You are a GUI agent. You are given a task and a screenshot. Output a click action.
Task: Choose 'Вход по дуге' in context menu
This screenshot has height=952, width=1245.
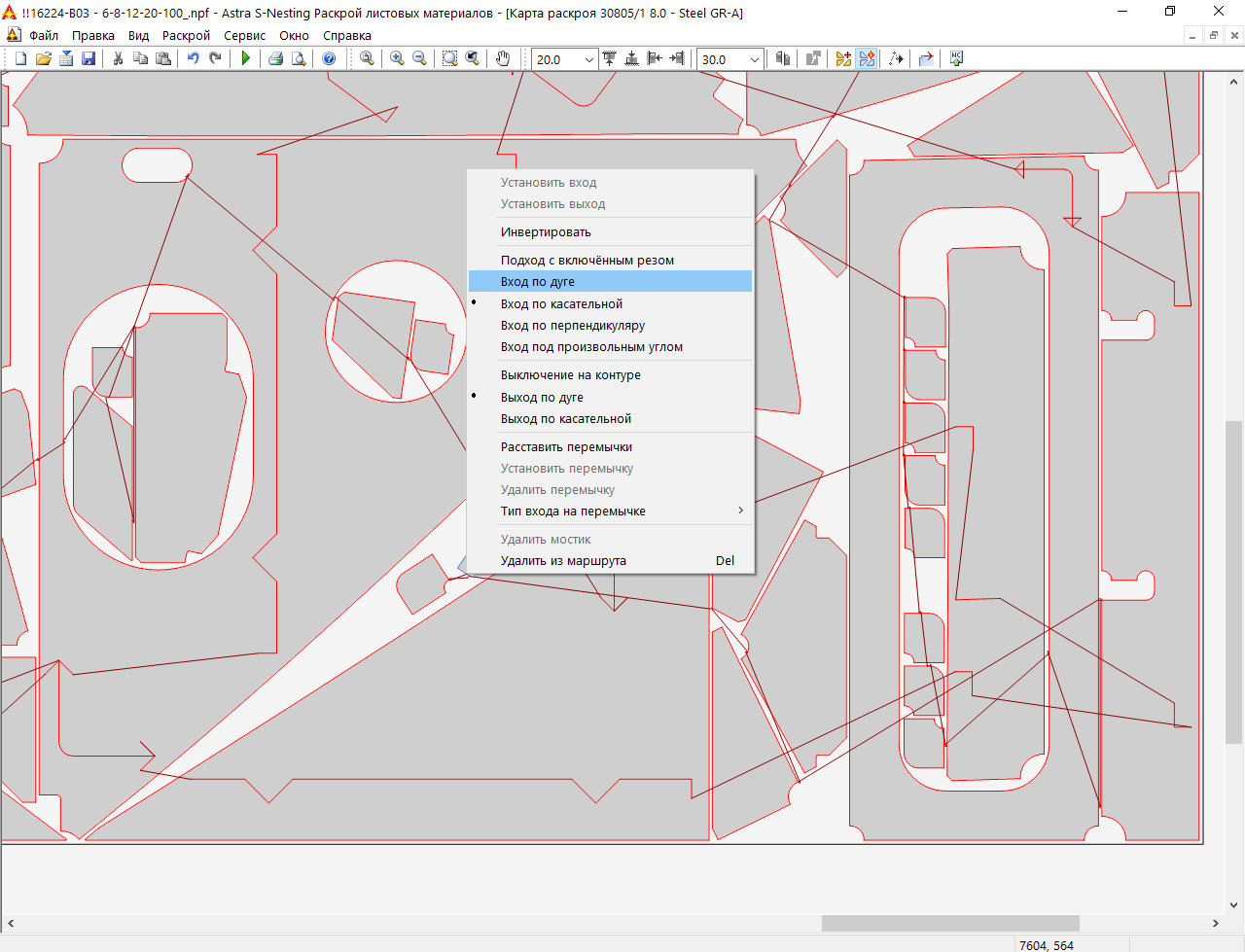[537, 281]
